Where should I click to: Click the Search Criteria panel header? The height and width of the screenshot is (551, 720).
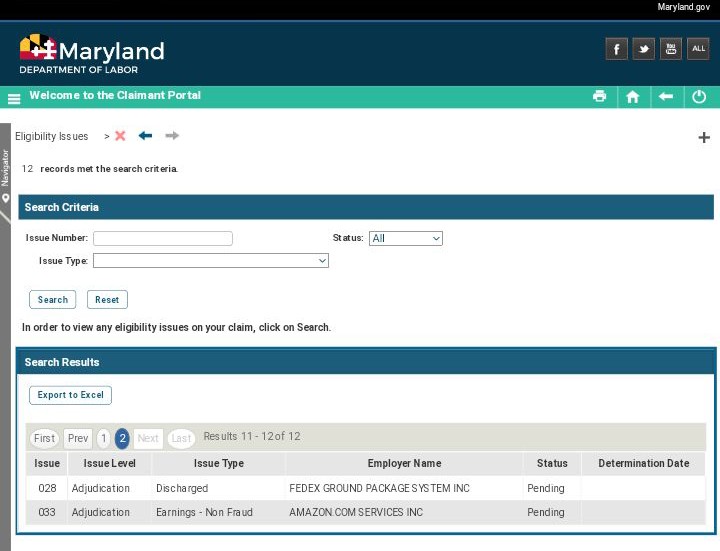pyautogui.click(x=366, y=207)
